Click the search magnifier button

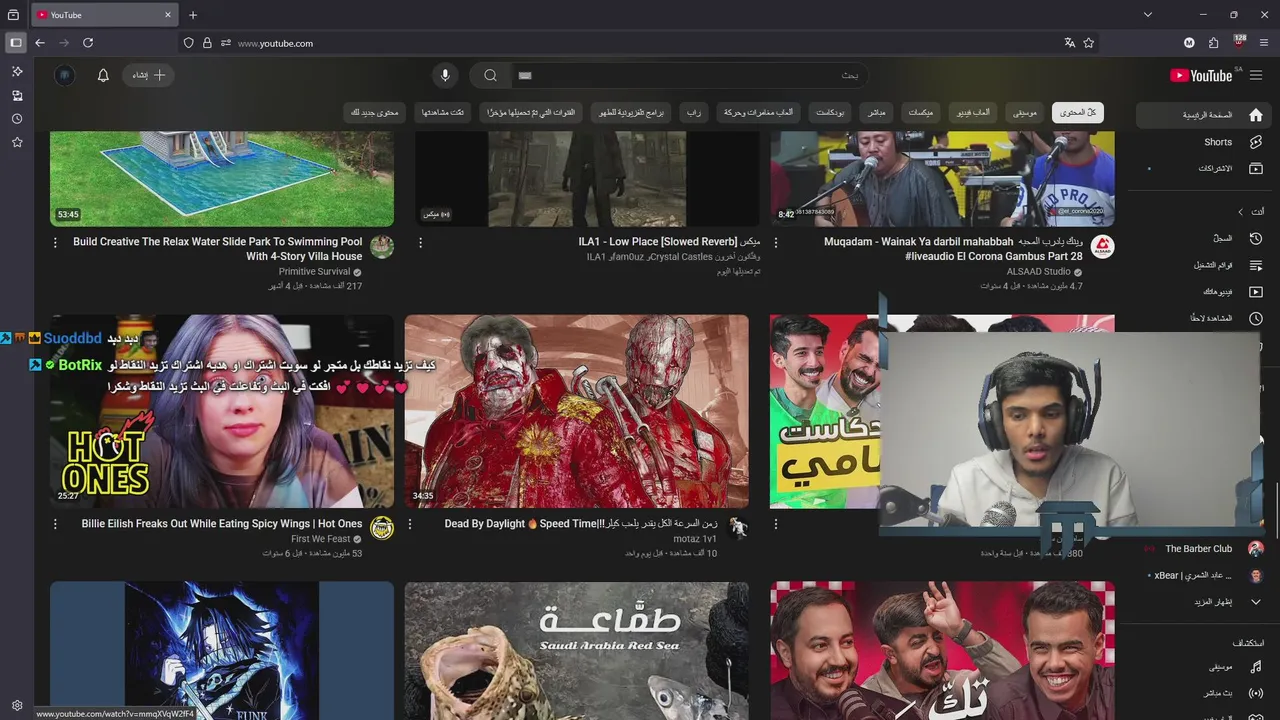pos(490,75)
